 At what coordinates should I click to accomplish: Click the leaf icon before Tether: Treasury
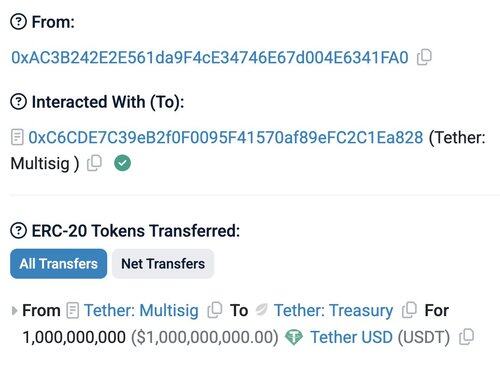[262, 310]
